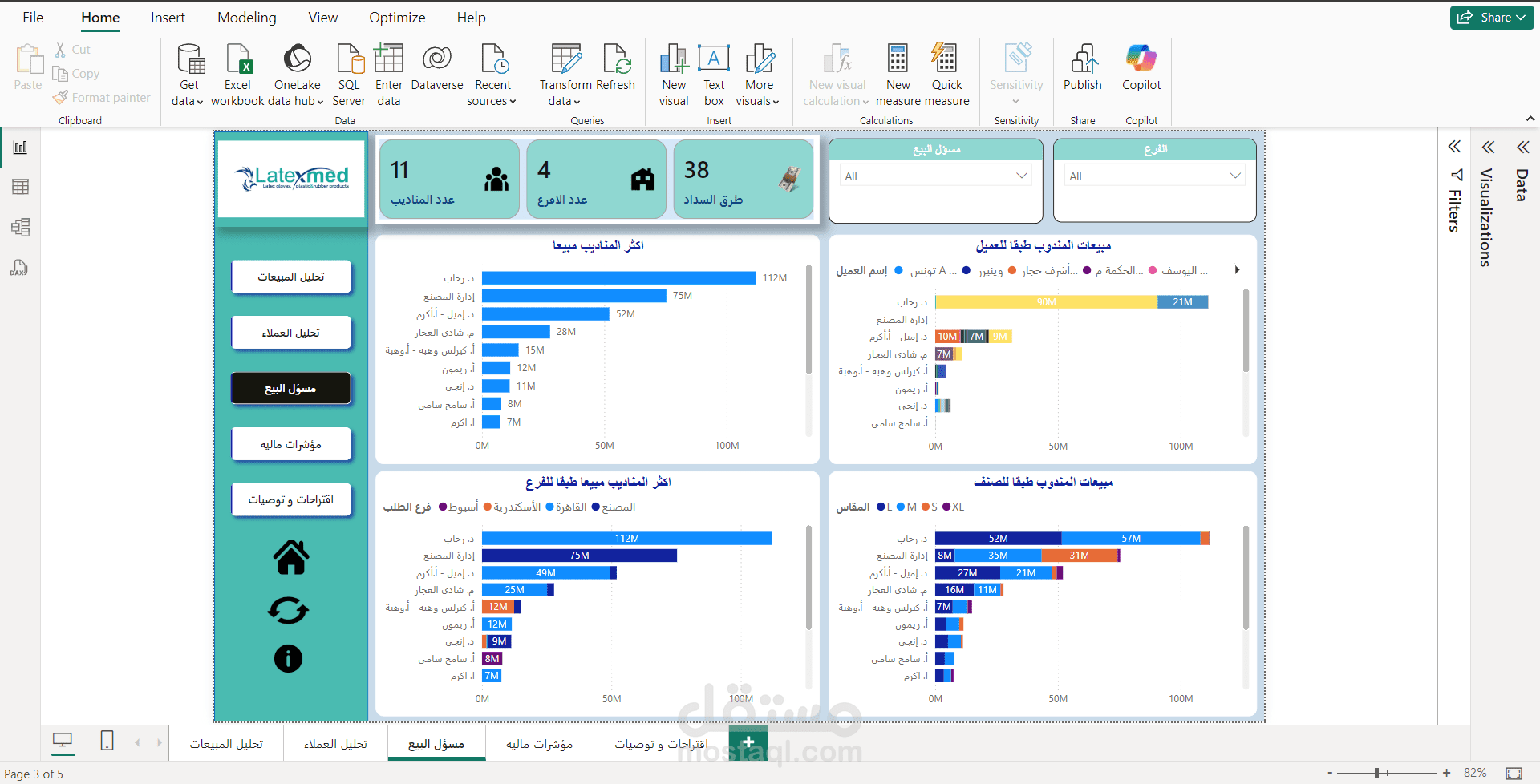The width and height of the screenshot is (1540, 784).
Task: Click the طرق السداد card showing 38
Action: (x=743, y=179)
